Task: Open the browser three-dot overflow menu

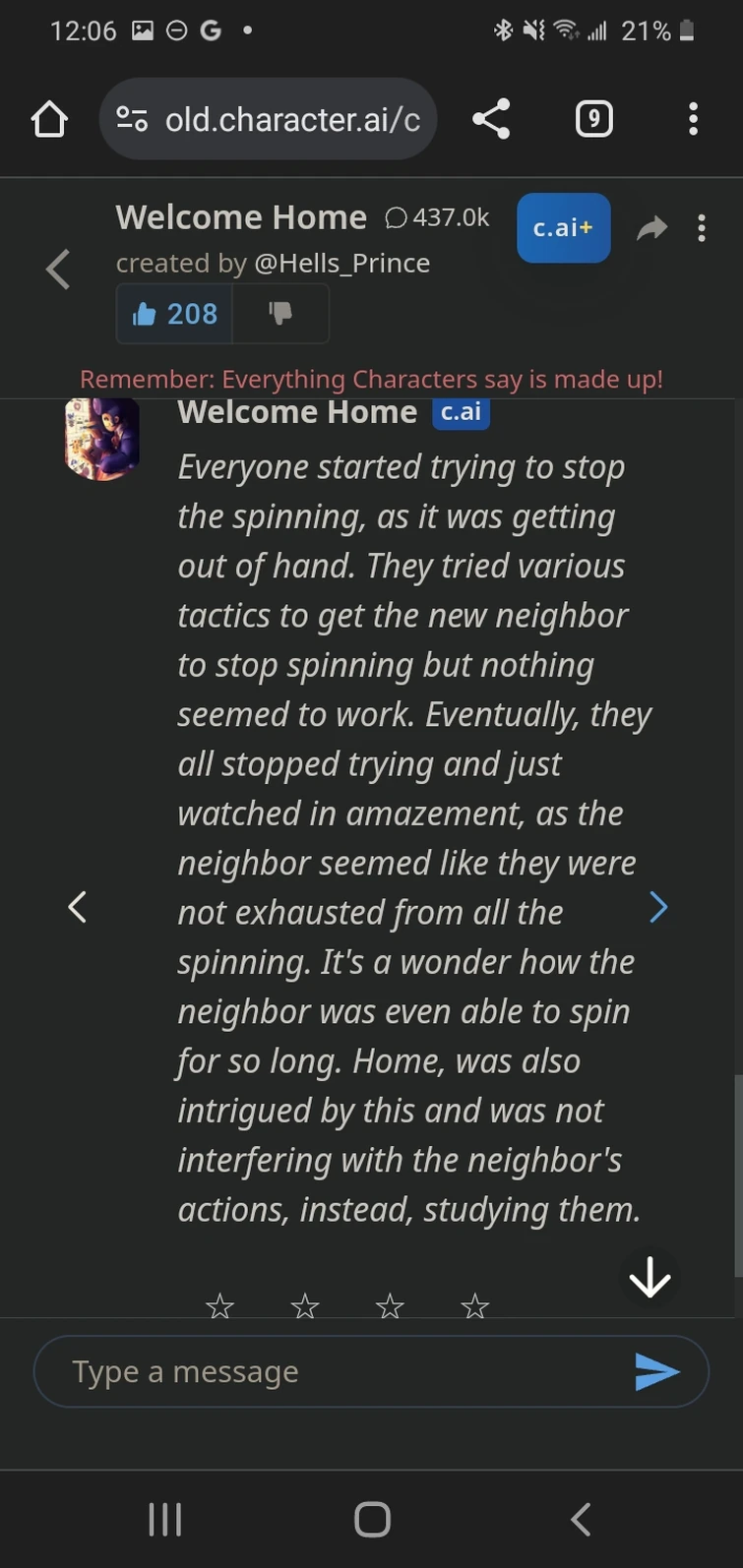Action: click(x=693, y=119)
